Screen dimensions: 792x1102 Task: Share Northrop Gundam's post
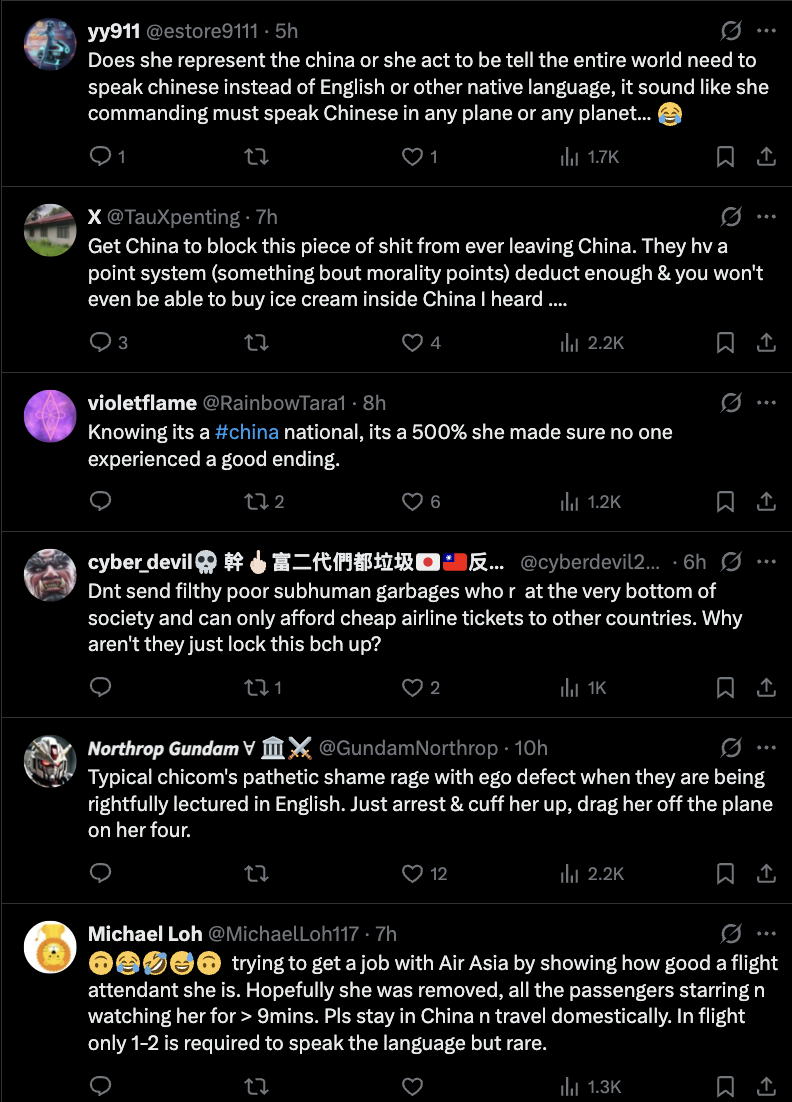click(766, 873)
